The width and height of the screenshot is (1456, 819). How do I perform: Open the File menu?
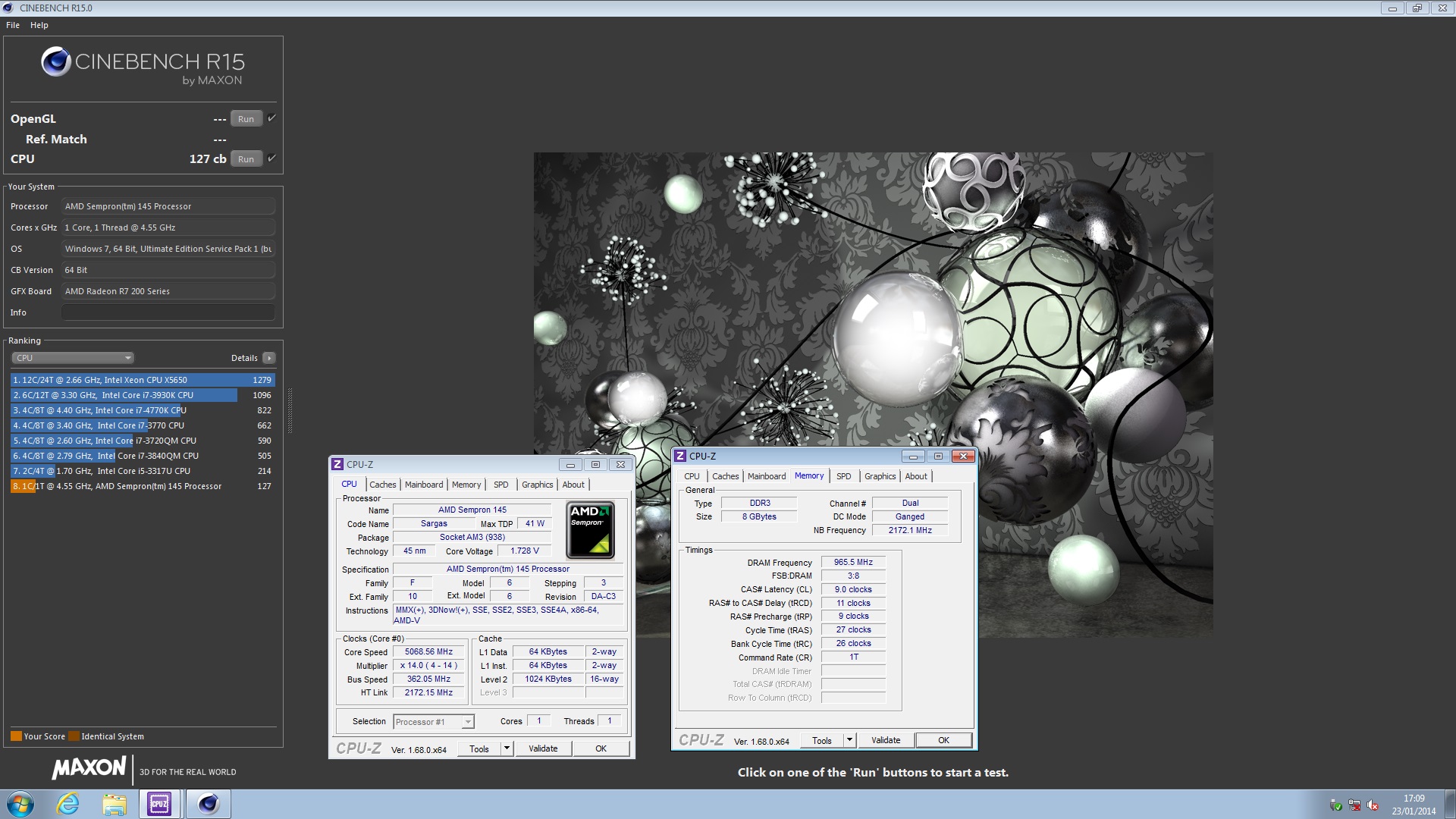point(13,25)
